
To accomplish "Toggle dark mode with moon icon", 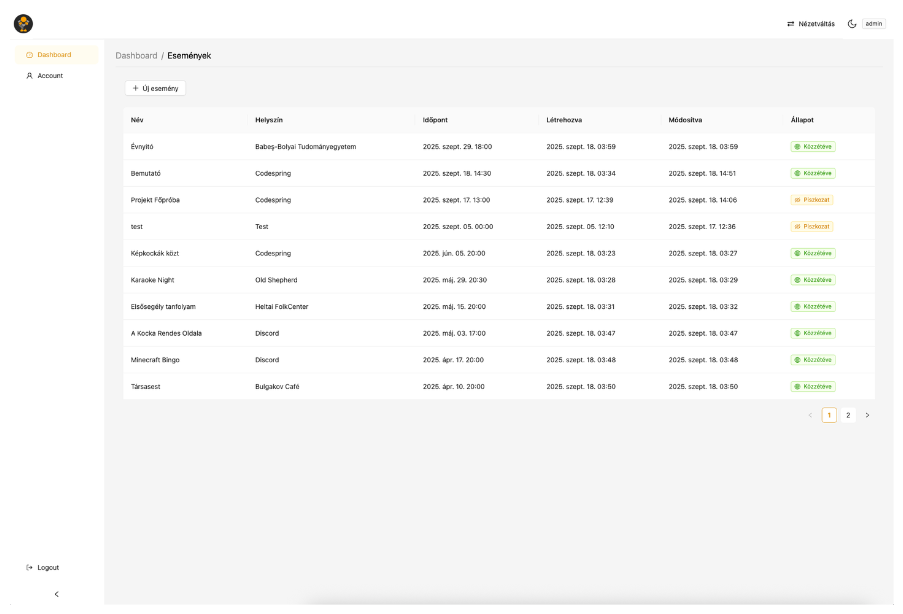I will click(x=852, y=23).
